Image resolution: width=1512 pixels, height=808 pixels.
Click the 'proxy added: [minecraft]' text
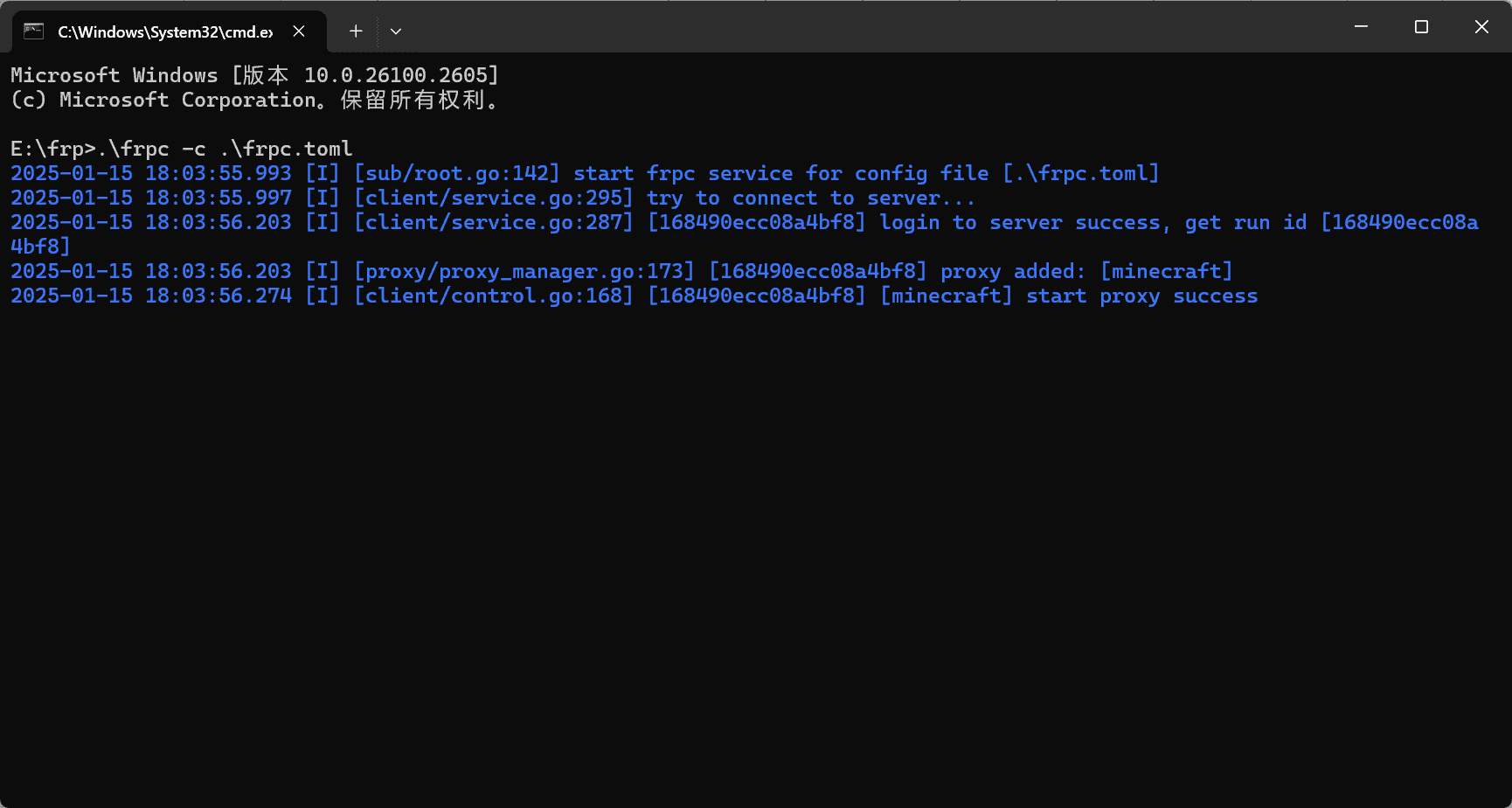(x=1086, y=271)
